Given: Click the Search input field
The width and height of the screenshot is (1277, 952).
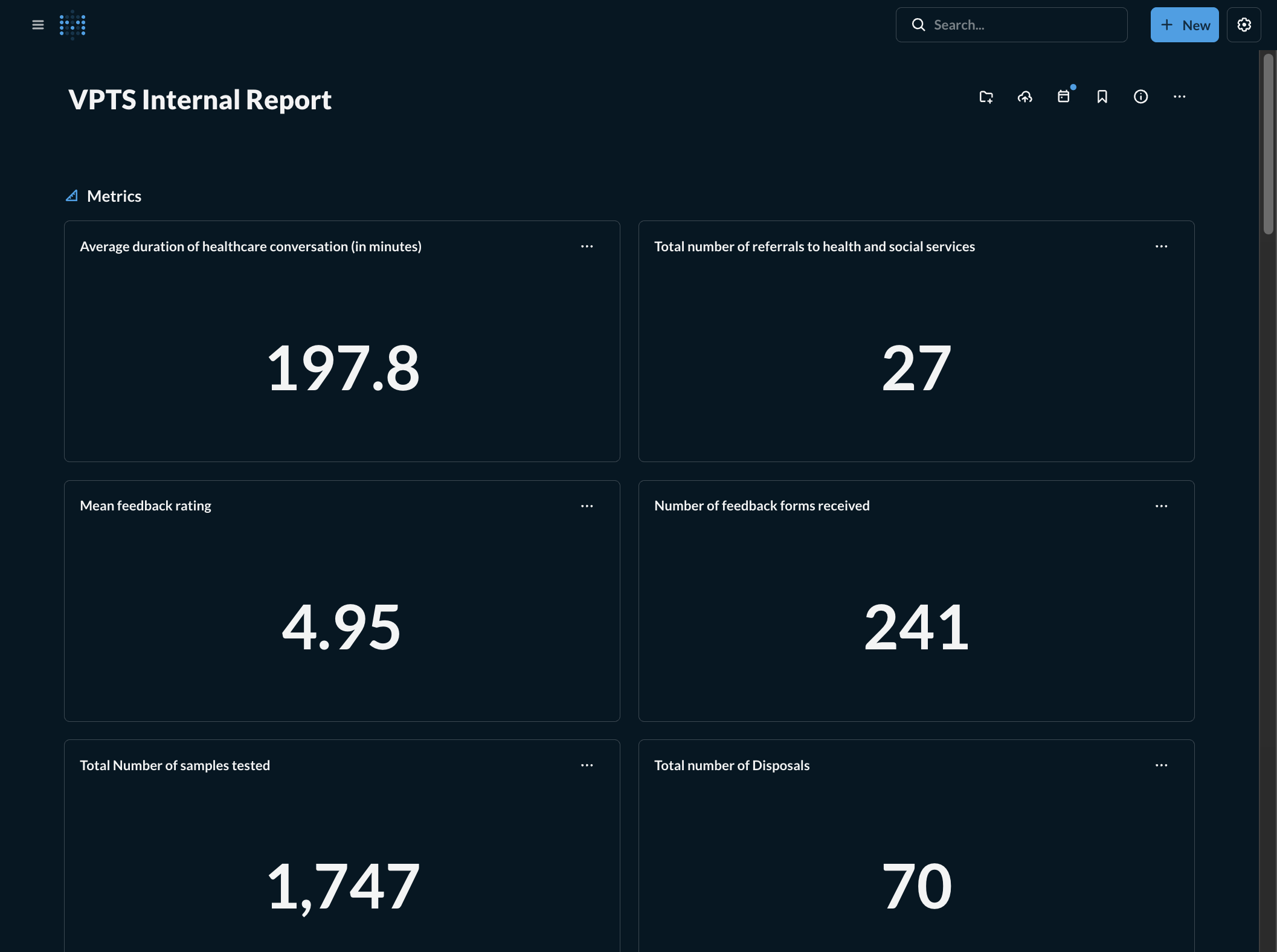Looking at the screenshot, I should [x=1021, y=25].
